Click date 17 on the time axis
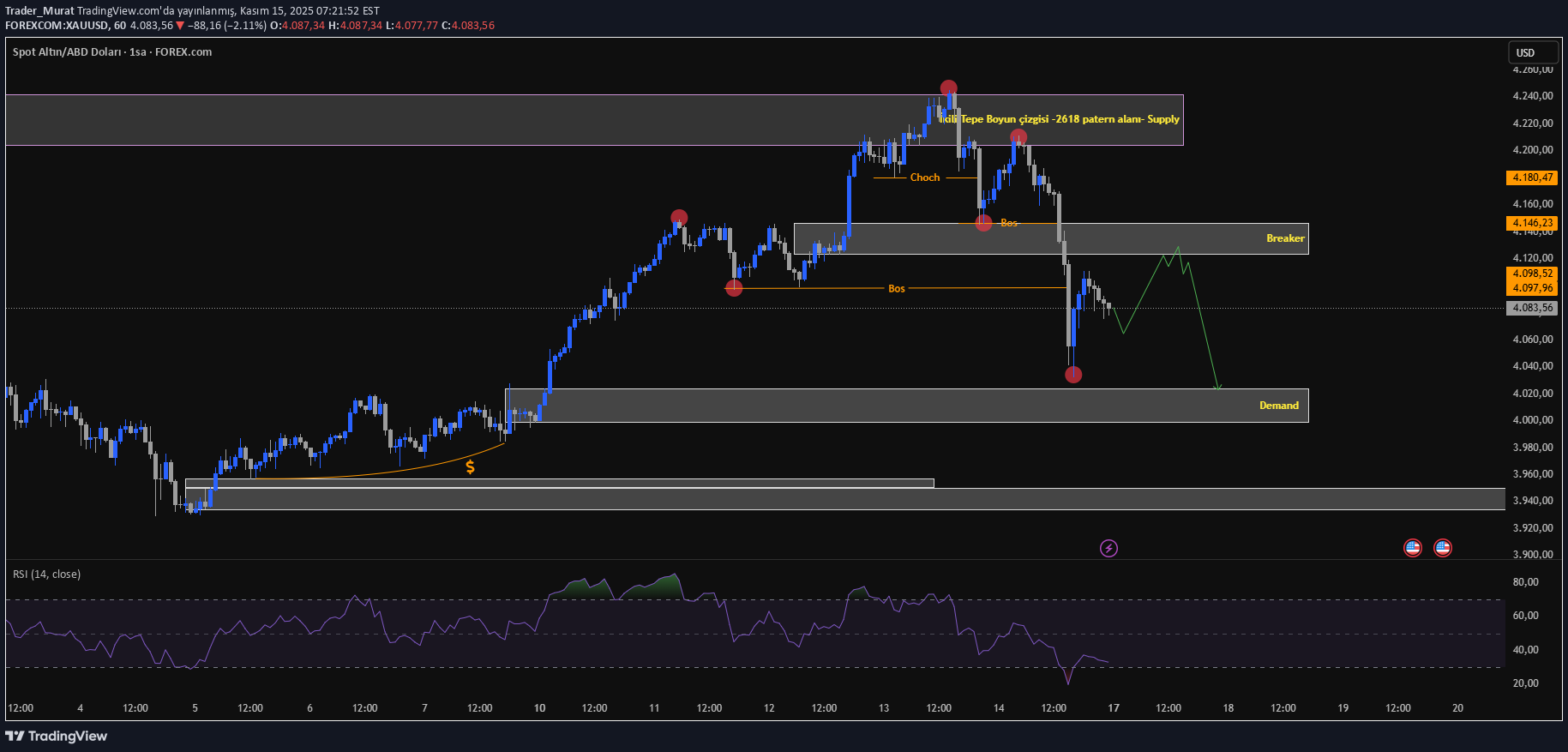The width and height of the screenshot is (1568, 752). click(x=1114, y=708)
